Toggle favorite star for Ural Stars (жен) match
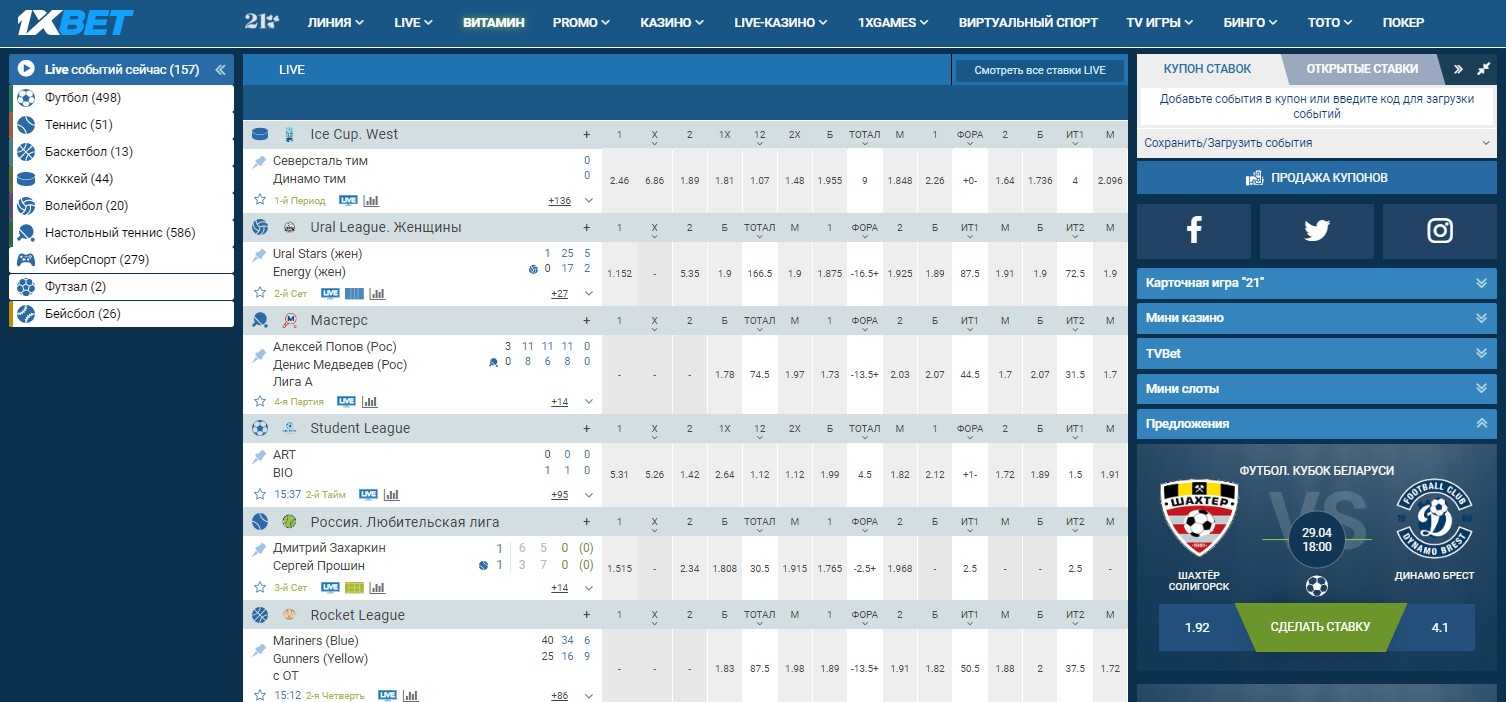The height and width of the screenshot is (702, 1506). [260, 294]
